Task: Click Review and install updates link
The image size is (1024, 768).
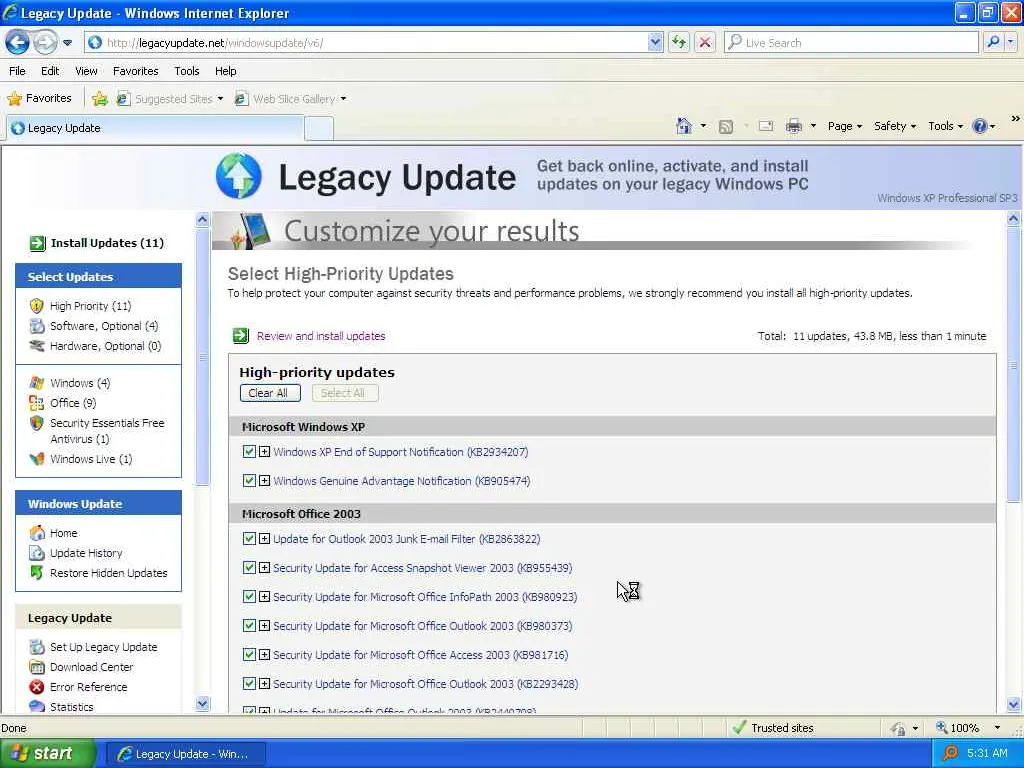Action: pos(321,336)
